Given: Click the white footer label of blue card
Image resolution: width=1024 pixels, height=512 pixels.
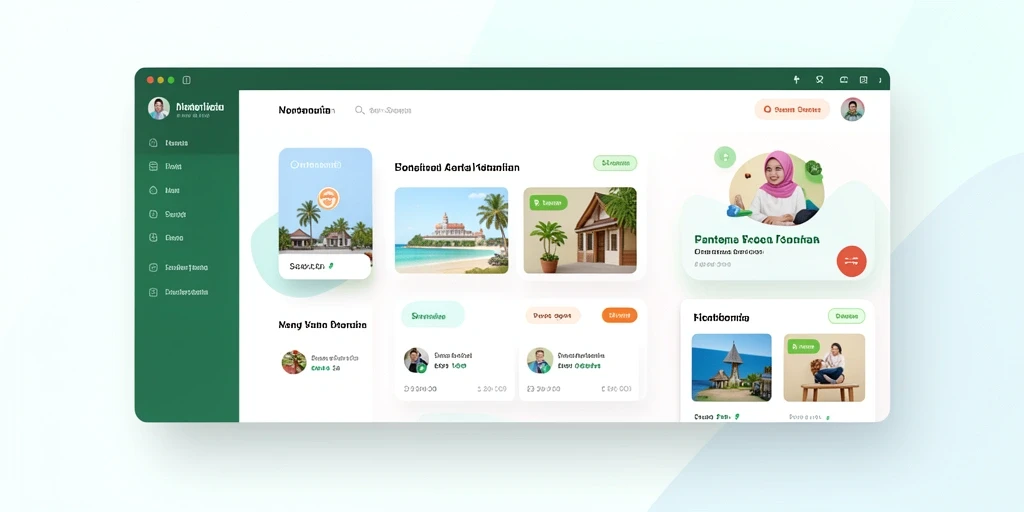Looking at the screenshot, I should point(325,266).
